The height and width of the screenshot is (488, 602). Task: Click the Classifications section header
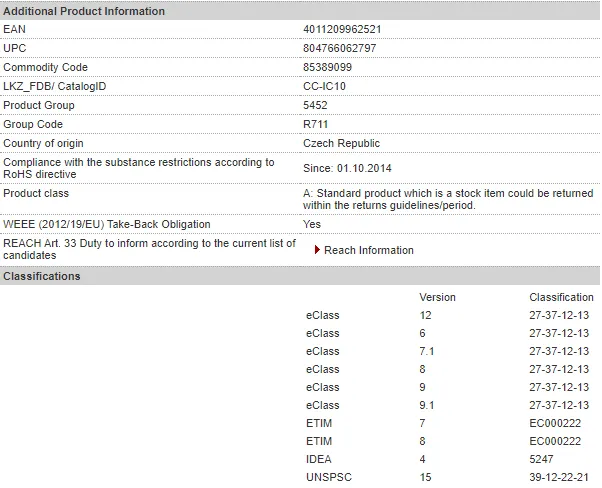click(x=41, y=276)
